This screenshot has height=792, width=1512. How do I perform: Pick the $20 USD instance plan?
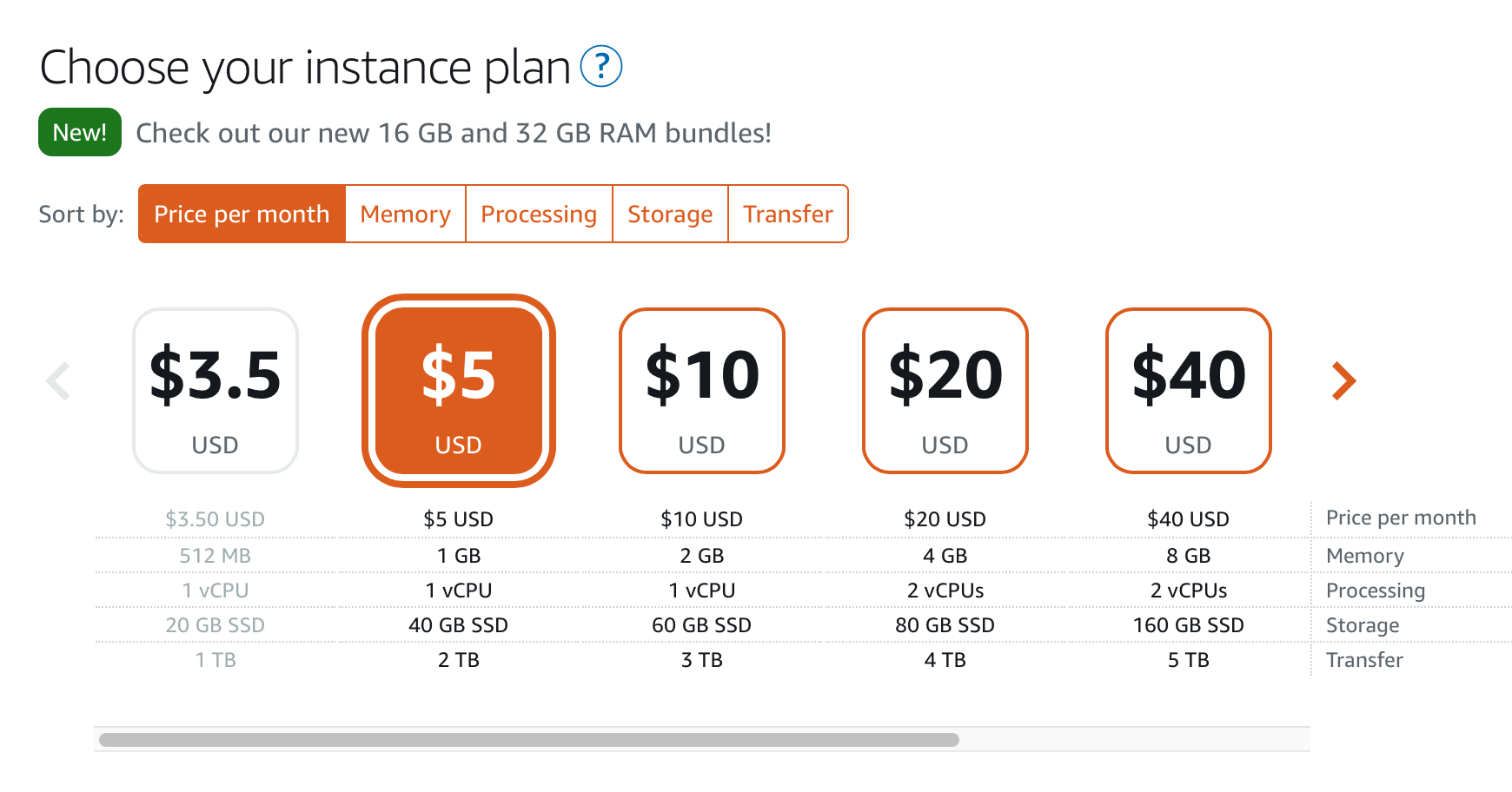point(945,391)
